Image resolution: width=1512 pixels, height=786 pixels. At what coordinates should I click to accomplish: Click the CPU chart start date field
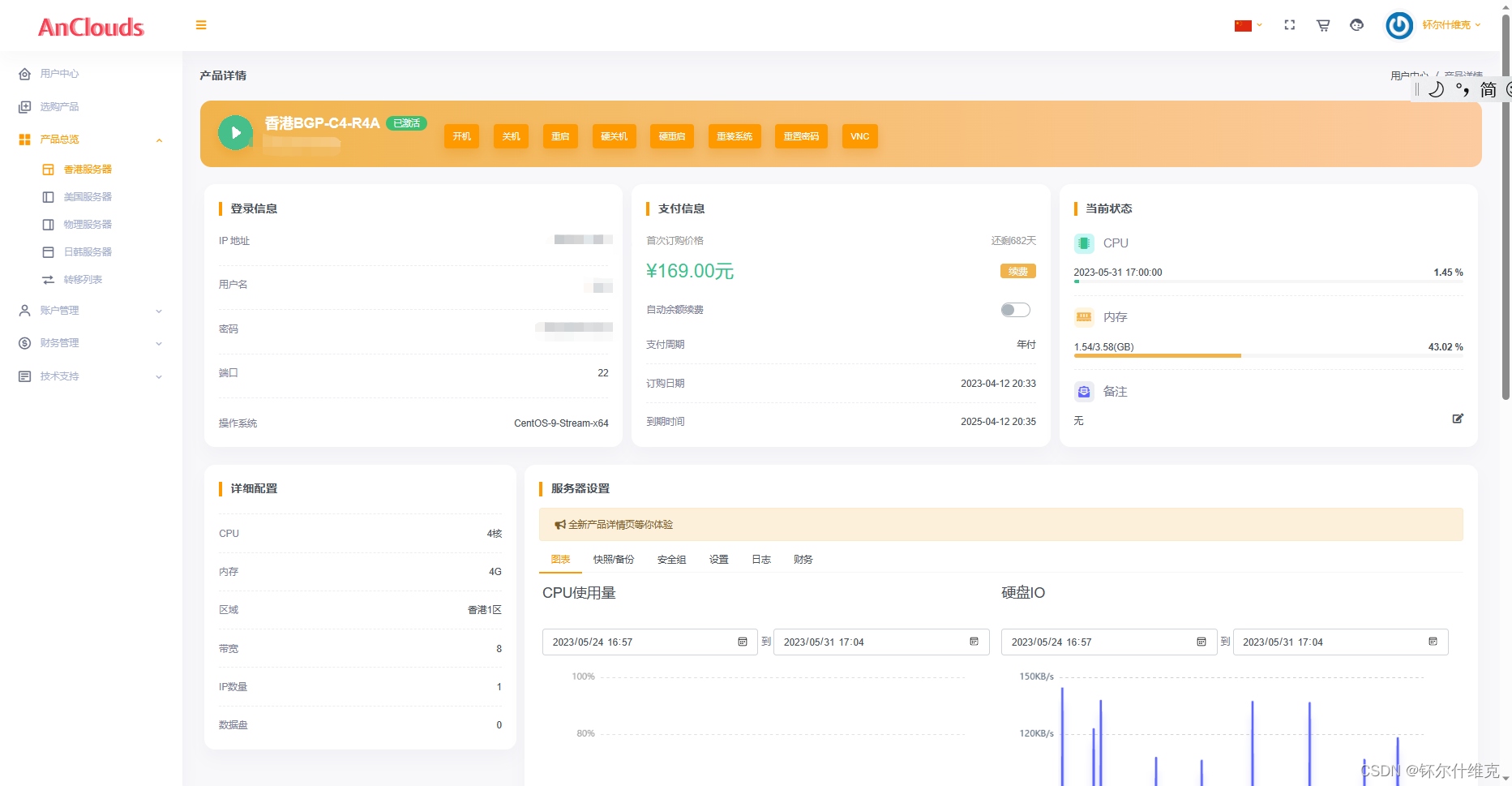point(649,642)
